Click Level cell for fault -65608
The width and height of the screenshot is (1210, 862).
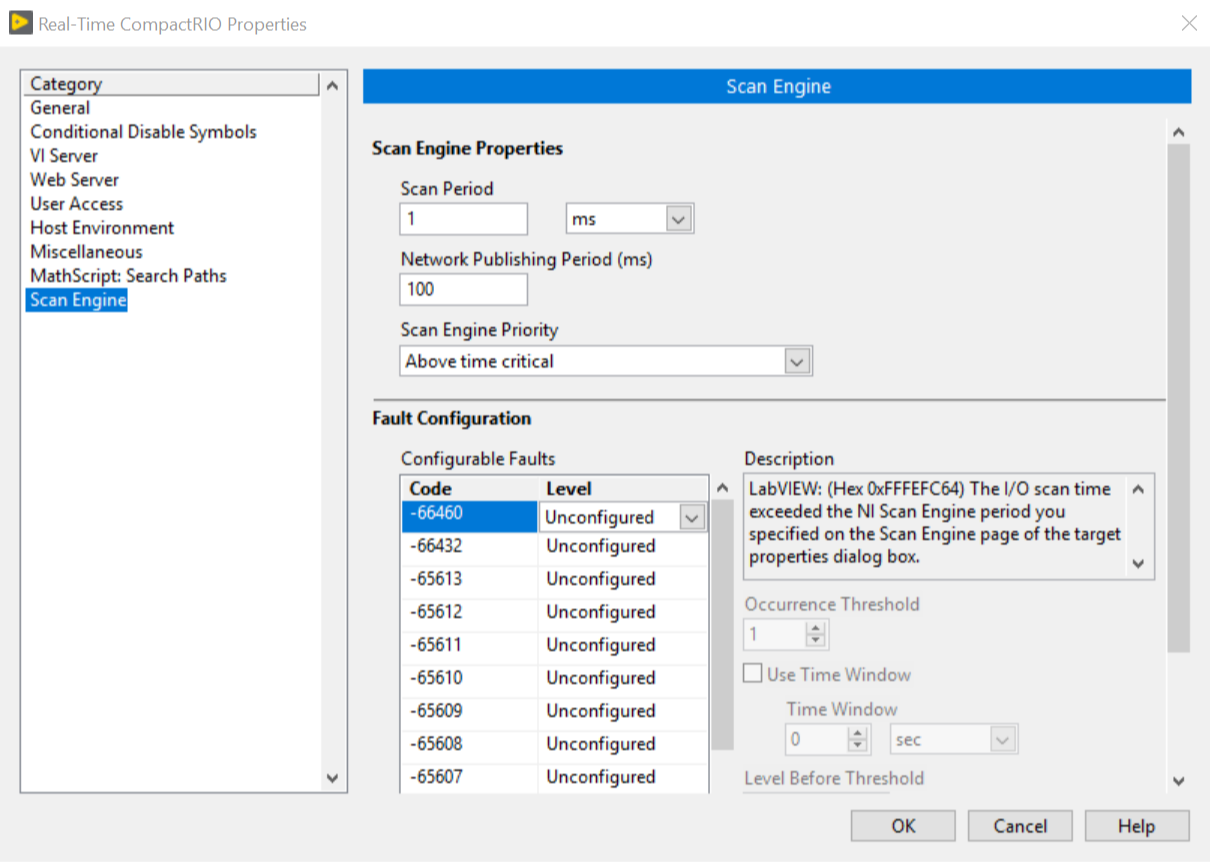pyautogui.click(x=623, y=744)
